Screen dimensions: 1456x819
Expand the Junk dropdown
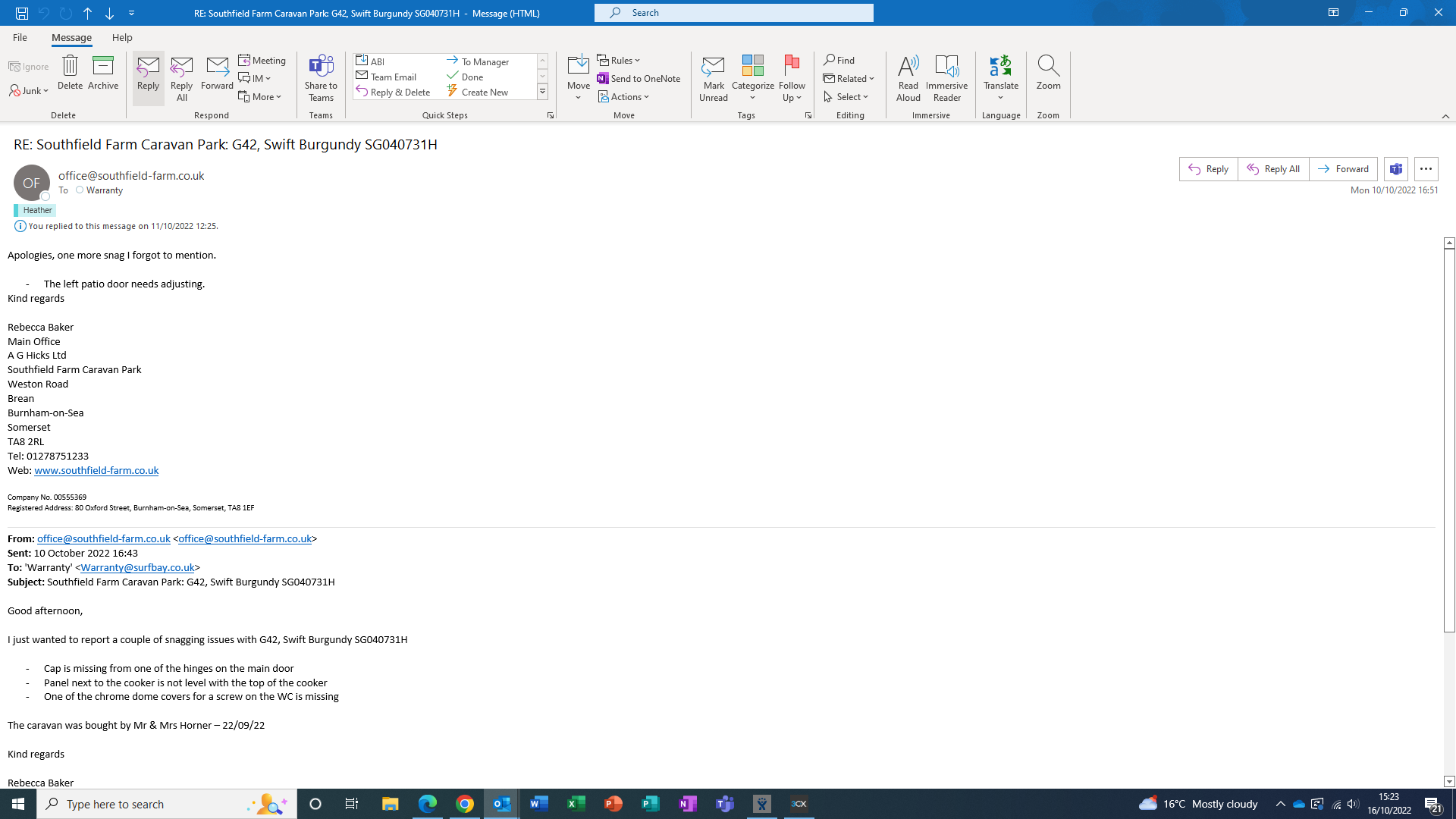(x=45, y=91)
